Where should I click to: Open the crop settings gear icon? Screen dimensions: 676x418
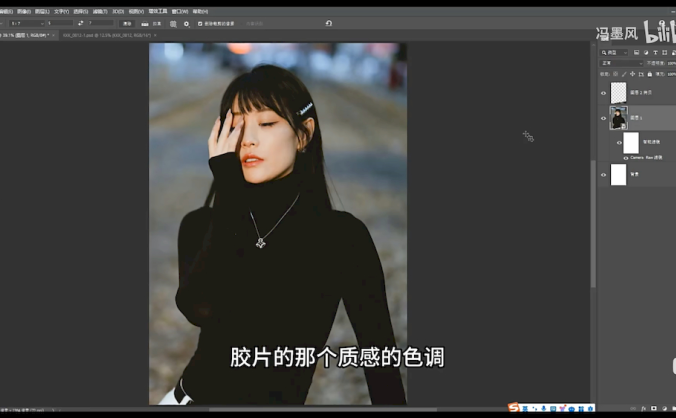pyautogui.click(x=186, y=24)
